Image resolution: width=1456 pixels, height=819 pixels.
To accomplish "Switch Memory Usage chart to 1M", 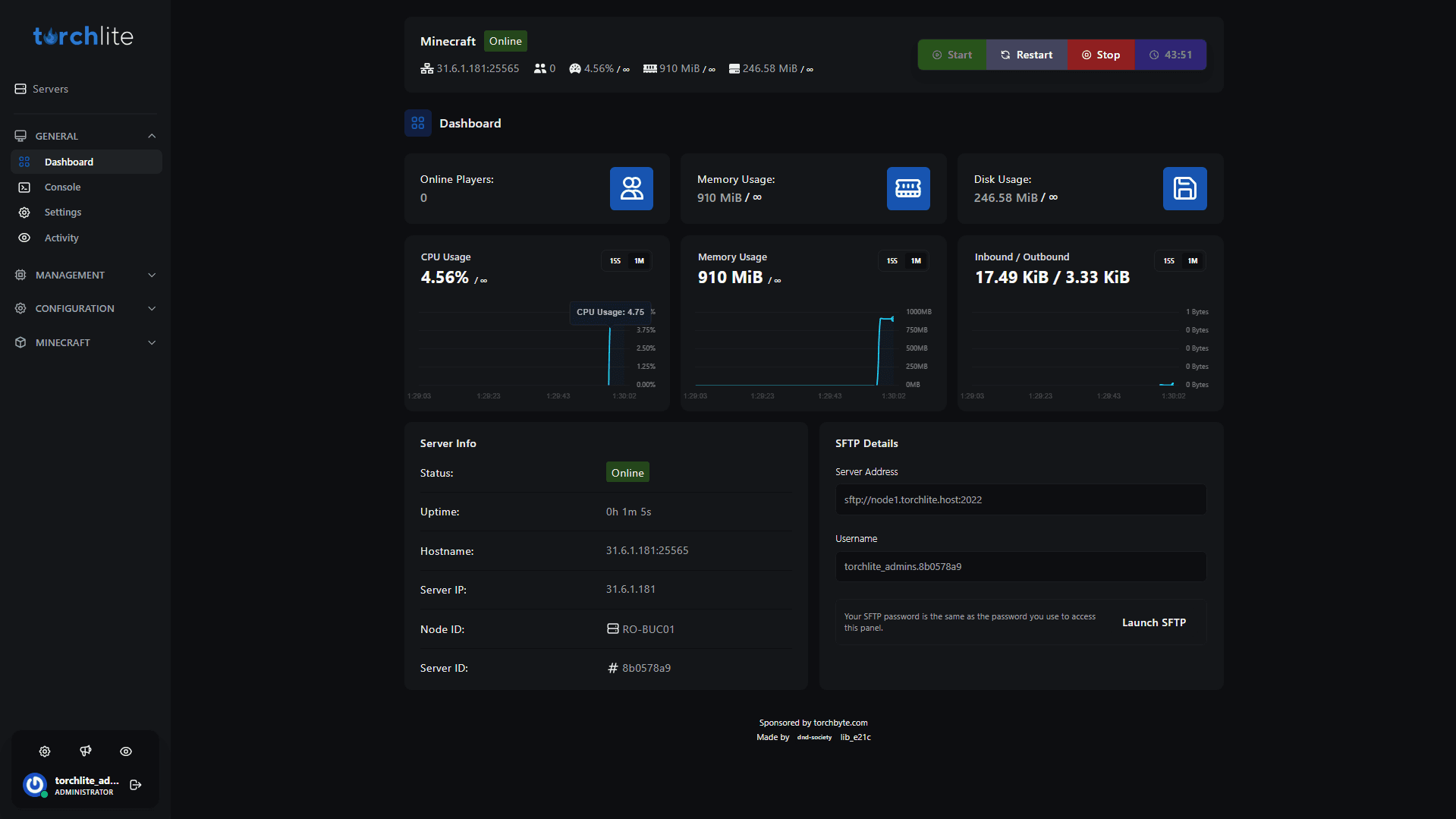I will [x=917, y=261].
